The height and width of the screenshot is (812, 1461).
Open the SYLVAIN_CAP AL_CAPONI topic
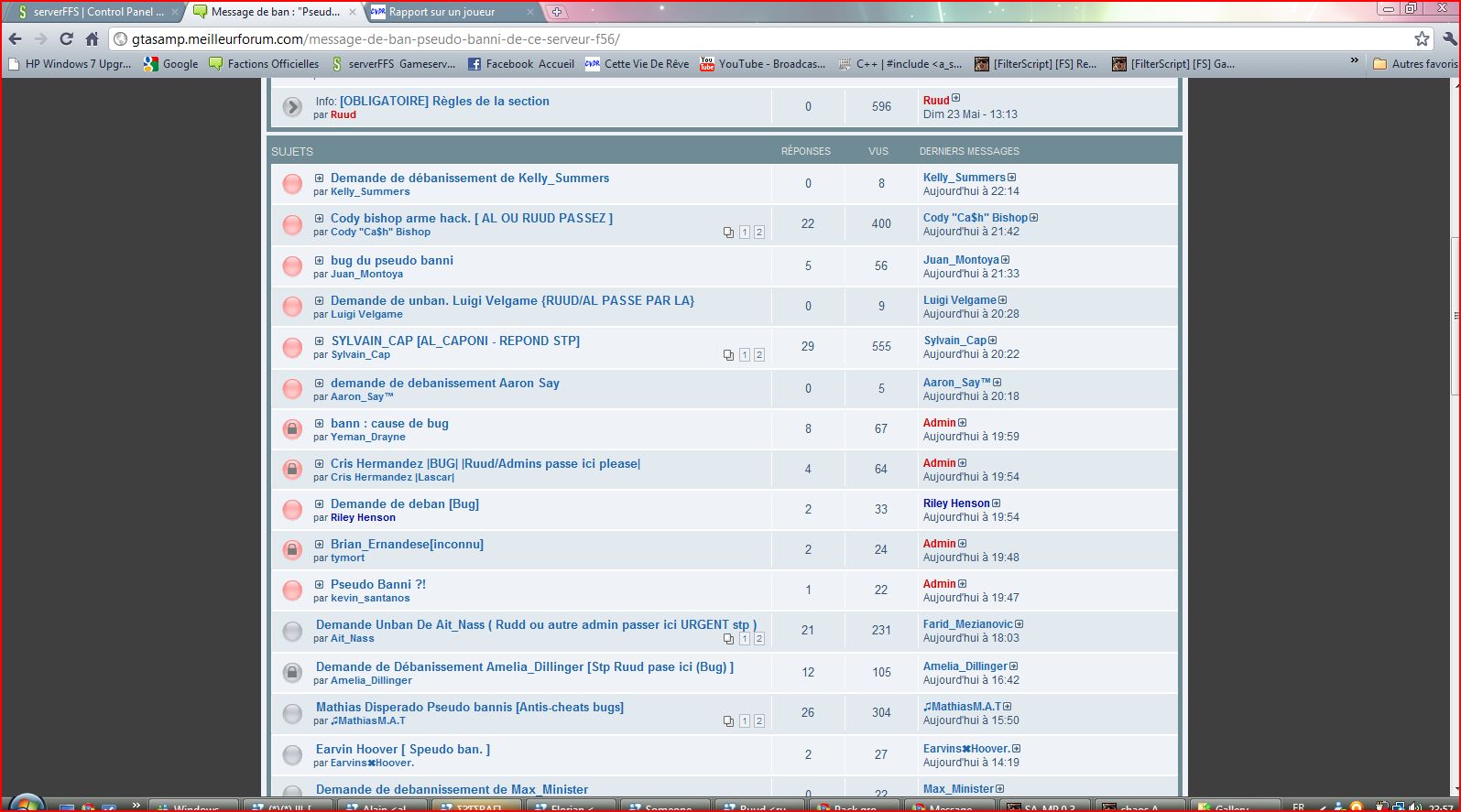pos(455,341)
